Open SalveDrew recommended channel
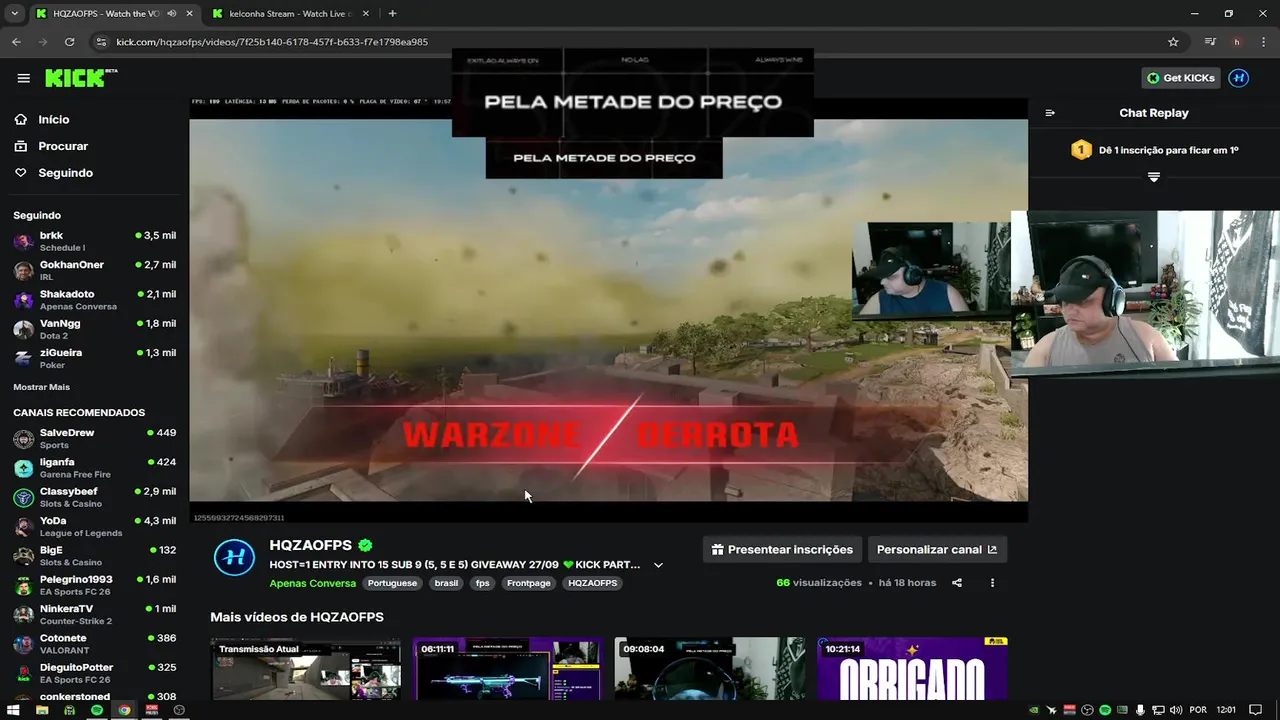1280x720 pixels. 94,438
